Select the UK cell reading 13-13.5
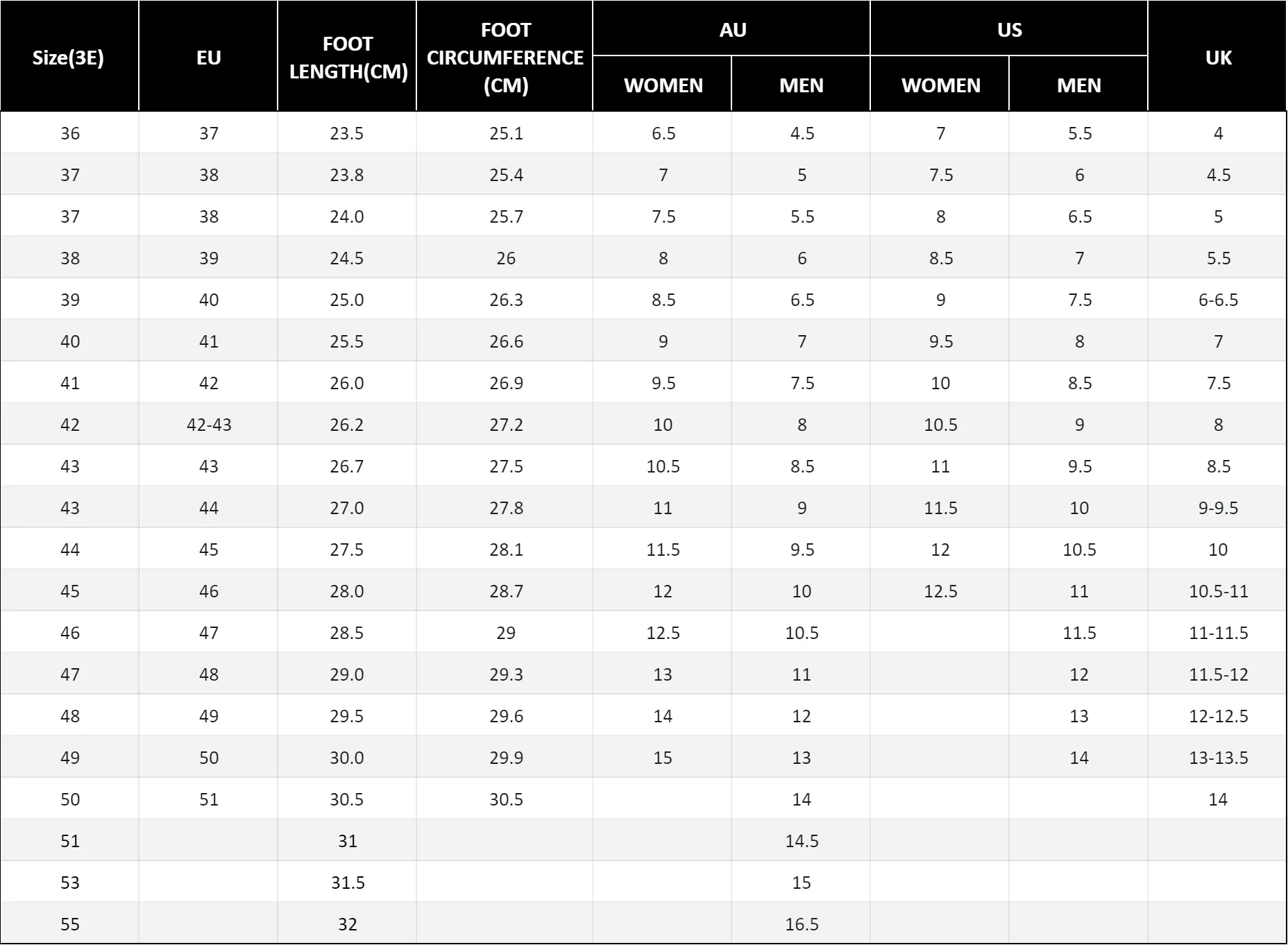This screenshot has height=945, width=1288. click(x=1218, y=758)
